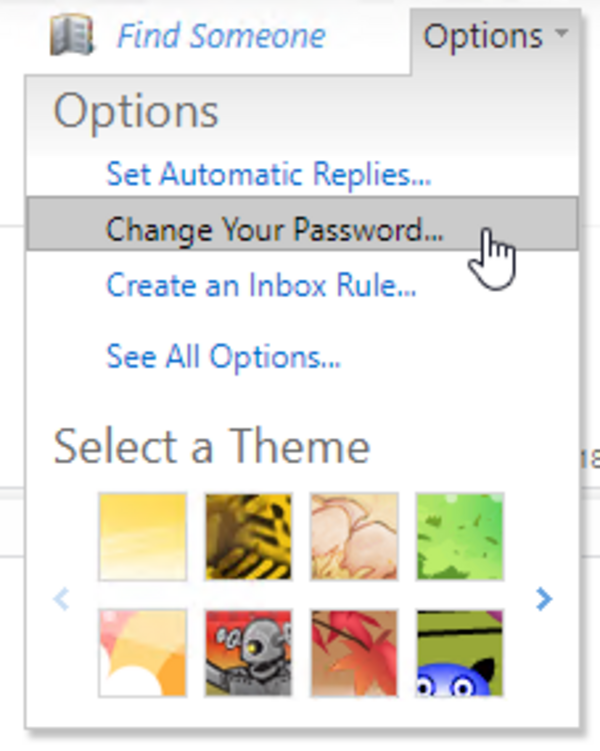Apply the red maple leaves theme
The width and height of the screenshot is (600, 751).
click(x=354, y=653)
